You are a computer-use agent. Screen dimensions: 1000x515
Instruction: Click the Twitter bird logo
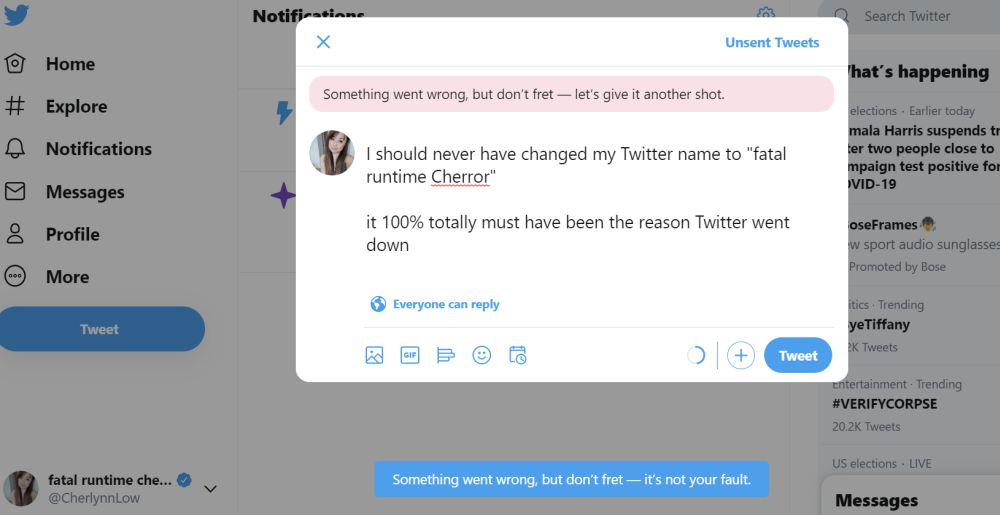pos(16,14)
